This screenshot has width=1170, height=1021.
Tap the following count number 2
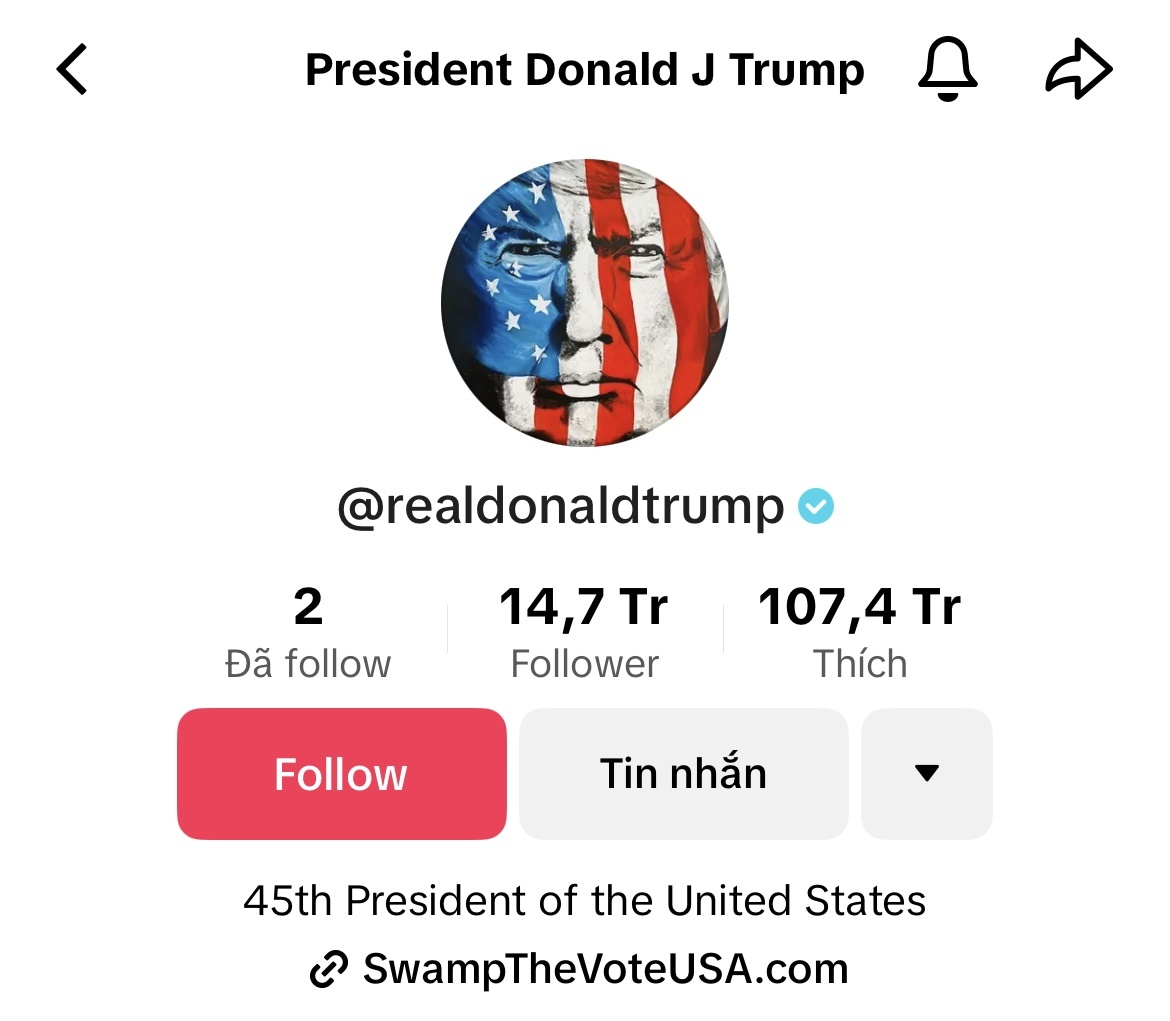point(308,606)
